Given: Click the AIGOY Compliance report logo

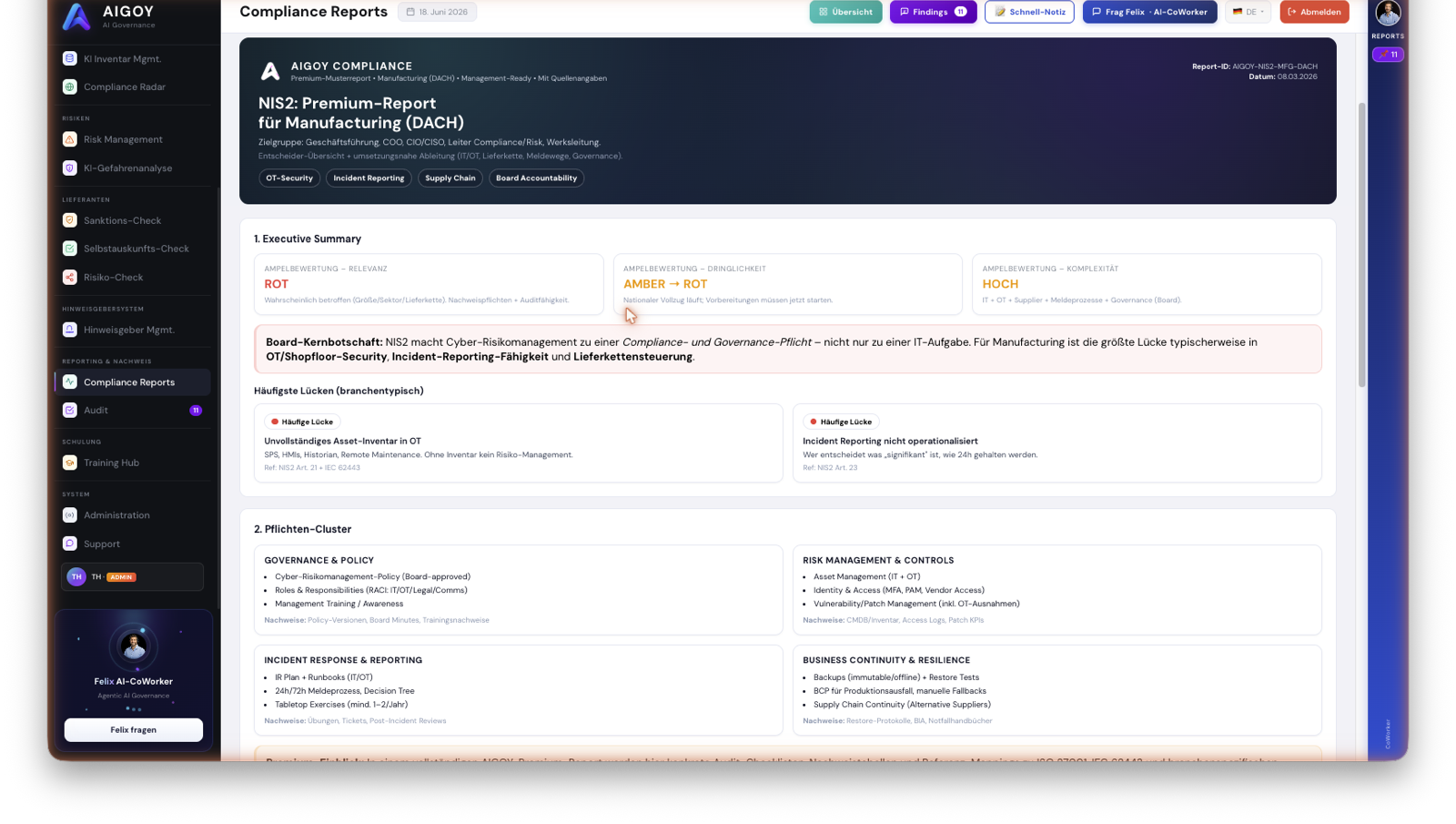Looking at the screenshot, I should [x=269, y=71].
